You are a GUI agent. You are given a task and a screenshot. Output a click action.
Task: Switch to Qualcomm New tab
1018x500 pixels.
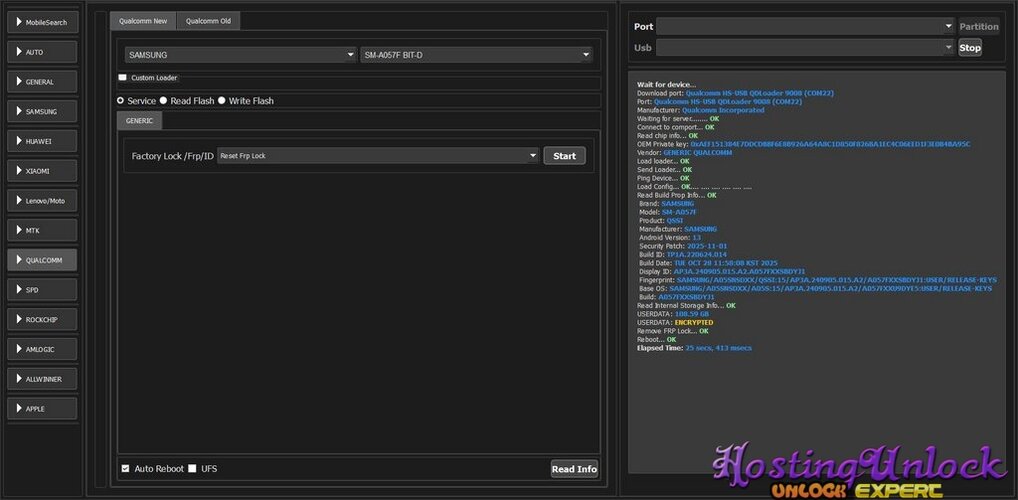(x=143, y=21)
